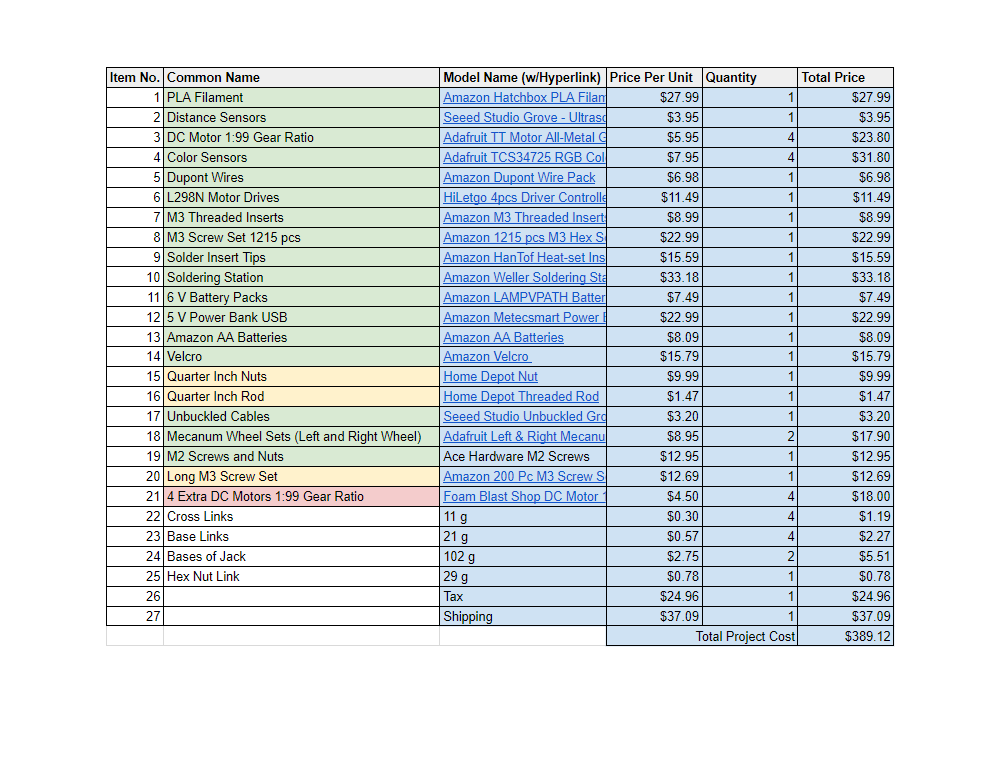Image resolution: width=1001 pixels, height=775 pixels.
Task: Click the $389.12 total cell
Action: (846, 636)
